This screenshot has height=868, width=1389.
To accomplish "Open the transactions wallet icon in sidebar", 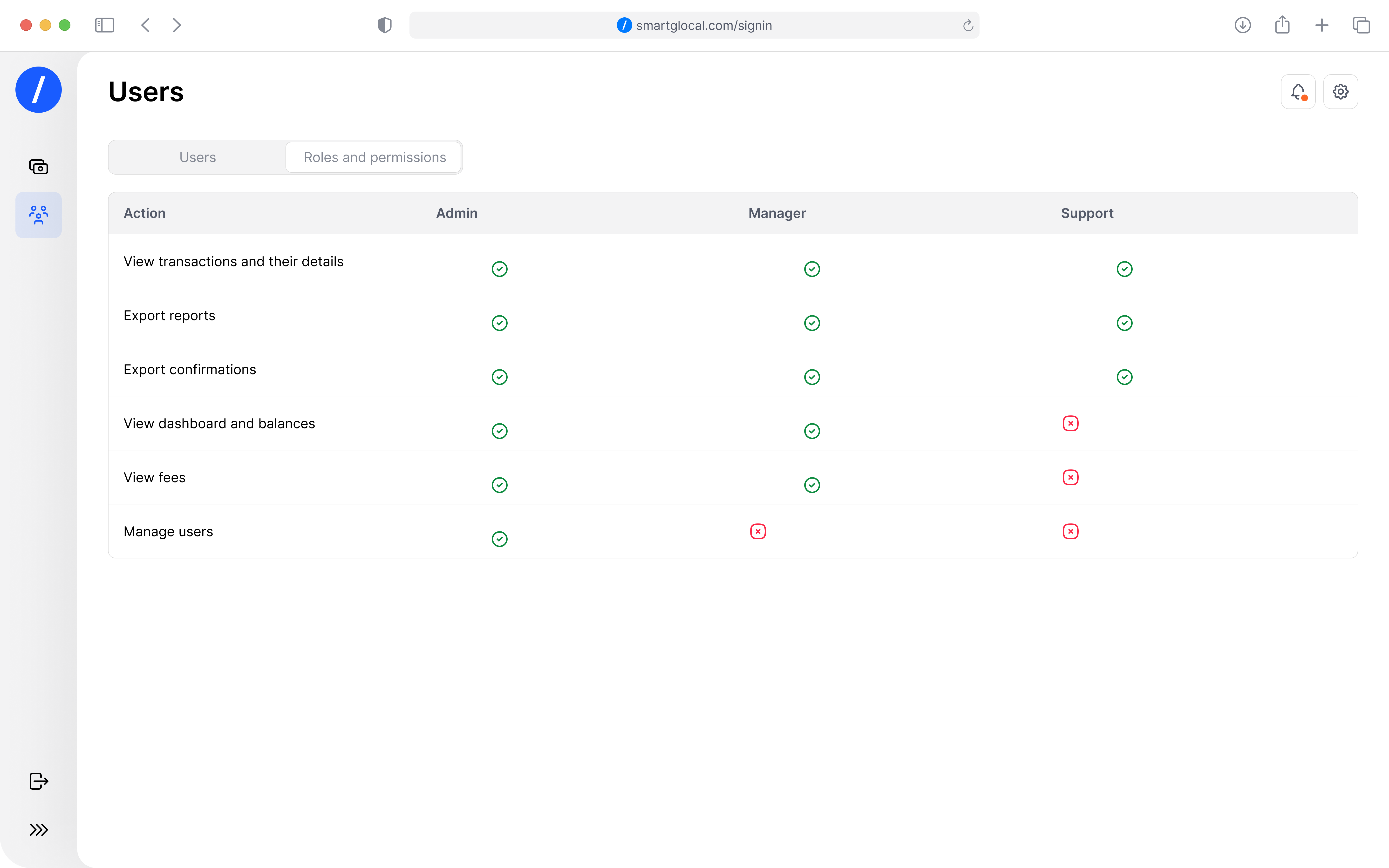I will (38, 167).
